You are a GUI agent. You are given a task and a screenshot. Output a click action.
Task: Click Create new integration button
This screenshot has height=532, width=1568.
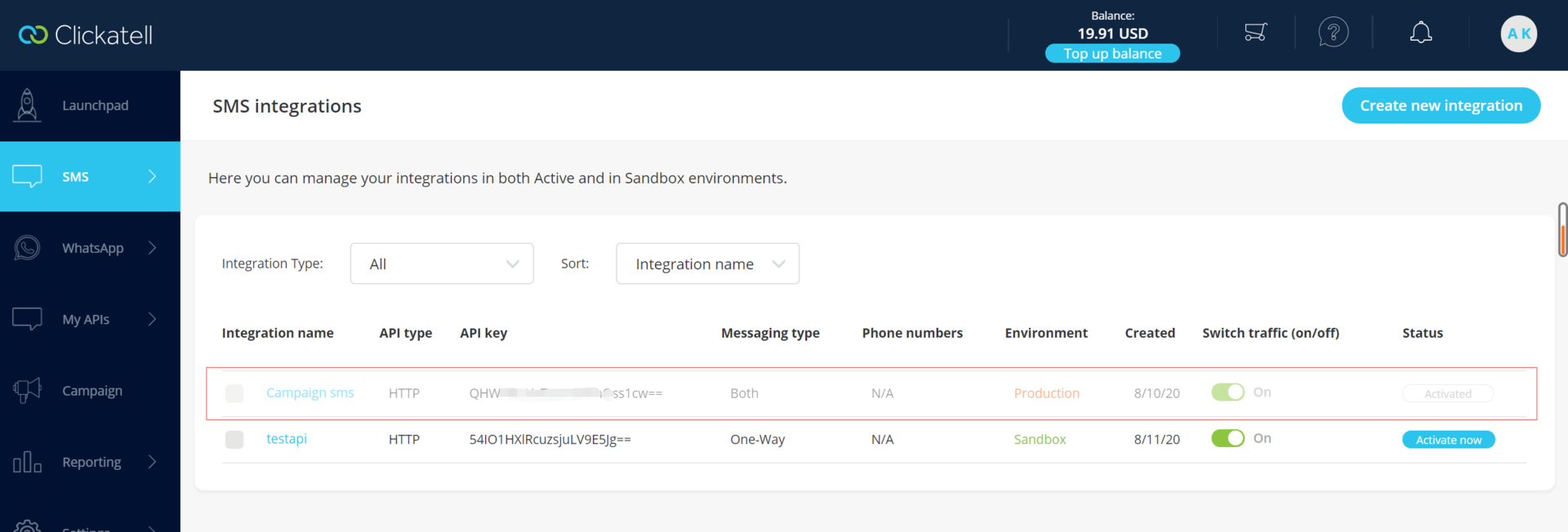tap(1441, 105)
